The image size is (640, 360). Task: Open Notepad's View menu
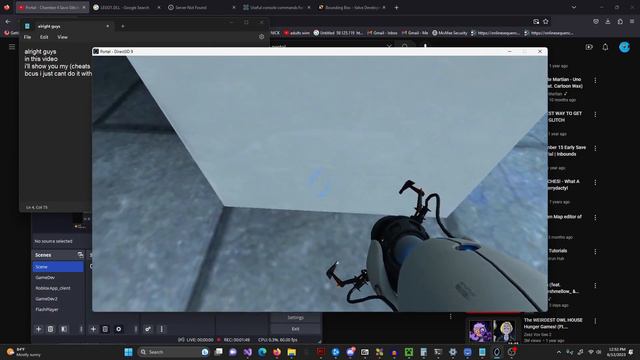(x=62, y=37)
